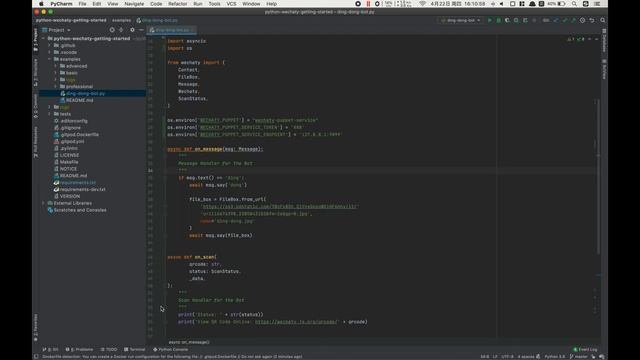Run the ding-dong-bot configuration

490,20
